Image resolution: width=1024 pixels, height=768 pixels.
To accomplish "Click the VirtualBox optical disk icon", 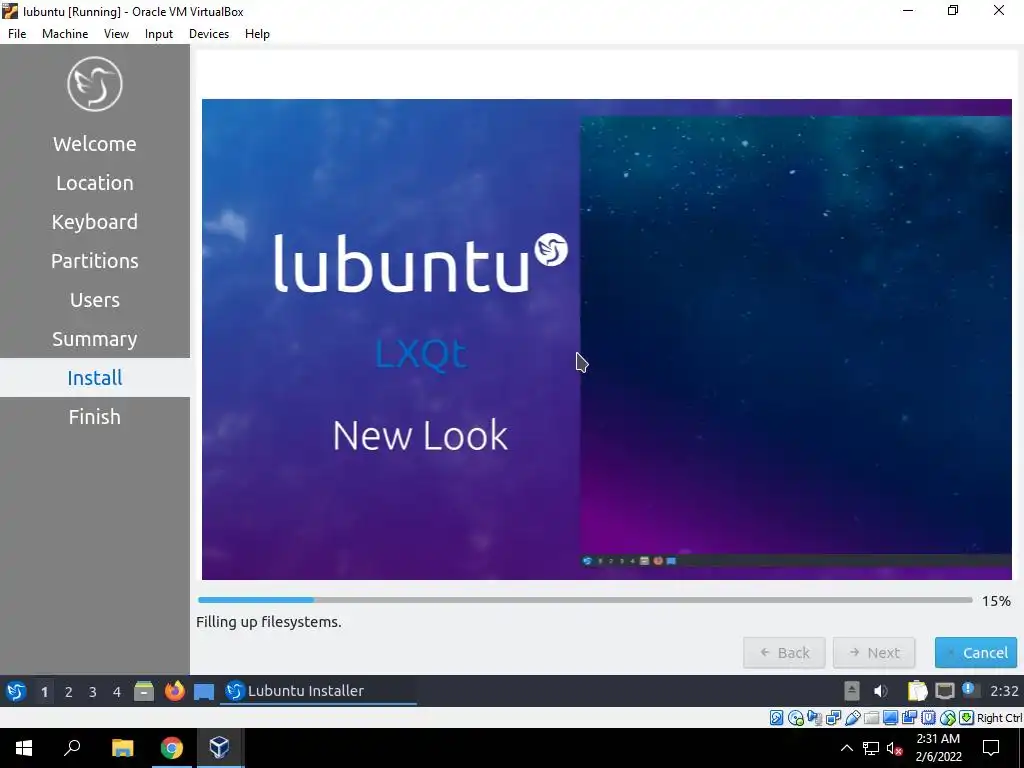I will pyautogui.click(x=795, y=718).
